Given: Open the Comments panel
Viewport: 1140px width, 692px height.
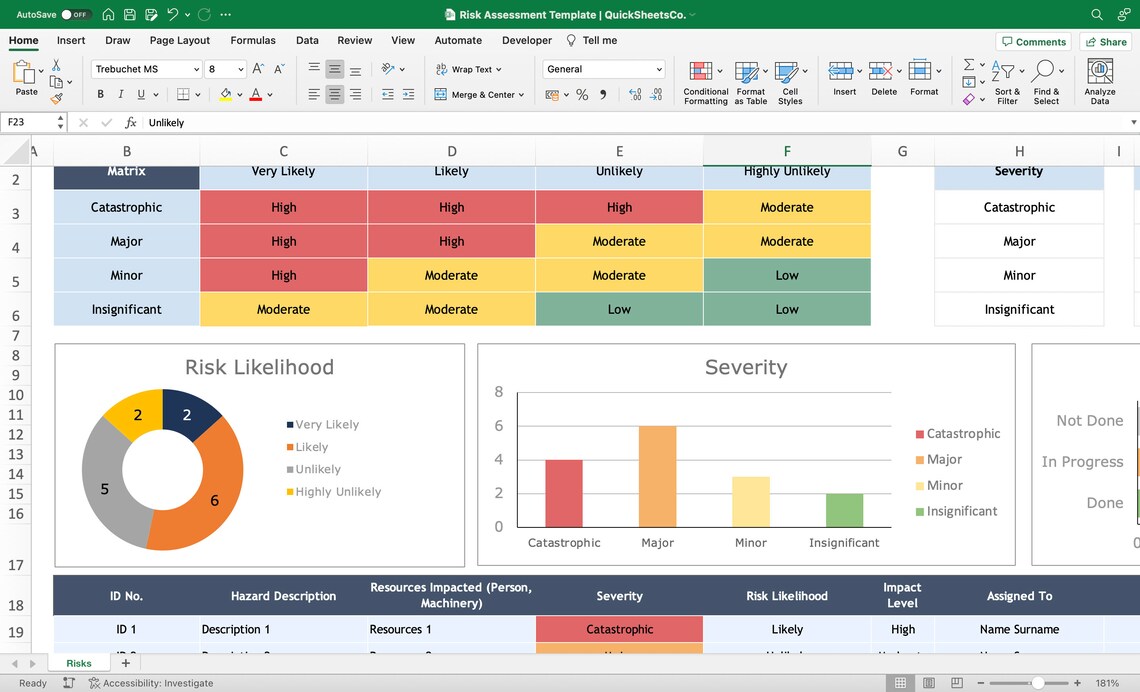Looking at the screenshot, I should (1034, 41).
